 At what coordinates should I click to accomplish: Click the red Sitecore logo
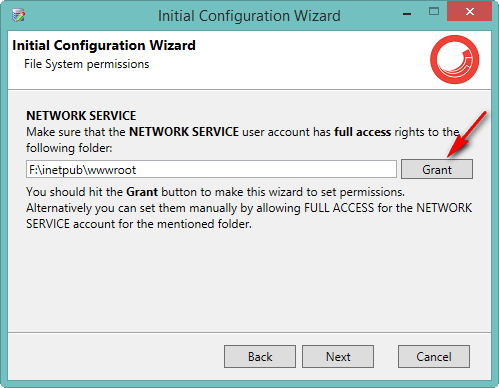(455, 60)
